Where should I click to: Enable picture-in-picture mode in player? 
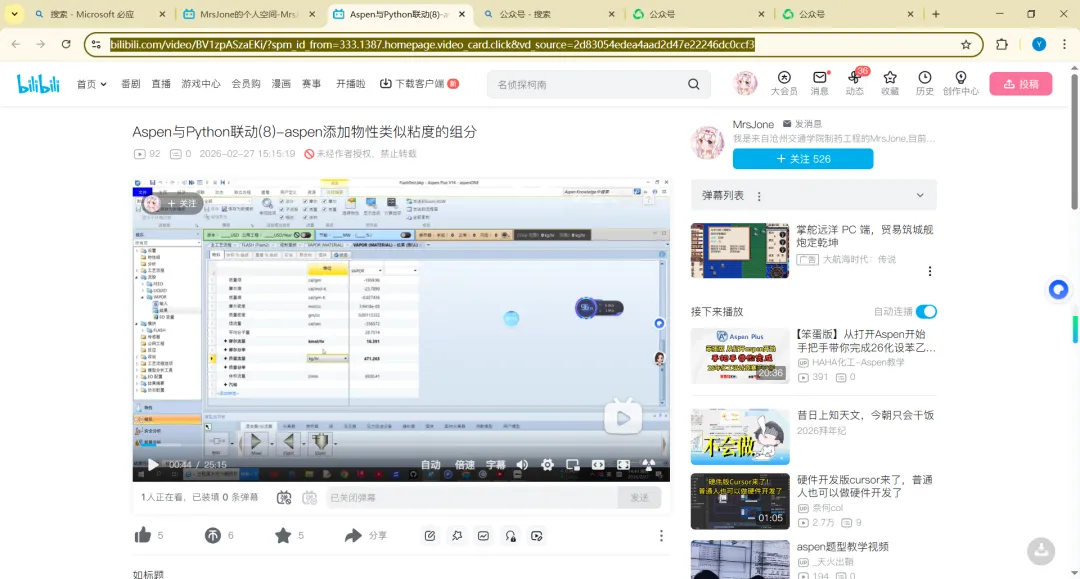point(572,465)
